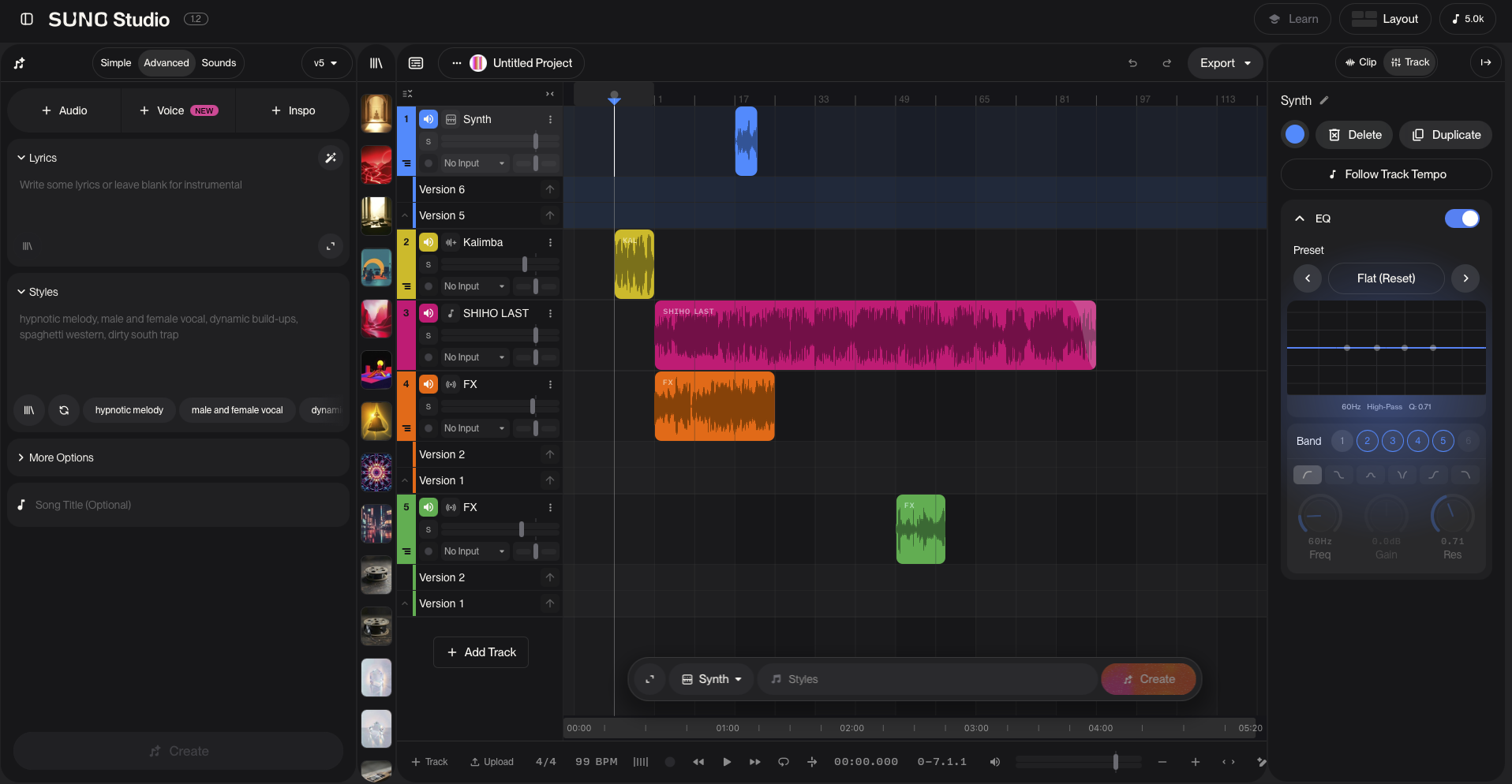Open the v5 model version dropdown
1512x784 pixels.
coord(325,63)
